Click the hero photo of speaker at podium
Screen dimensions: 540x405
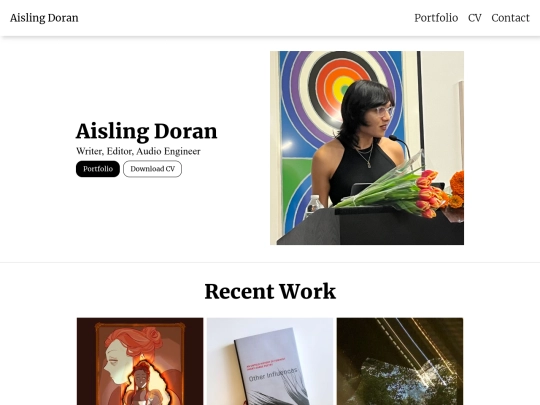click(x=367, y=148)
